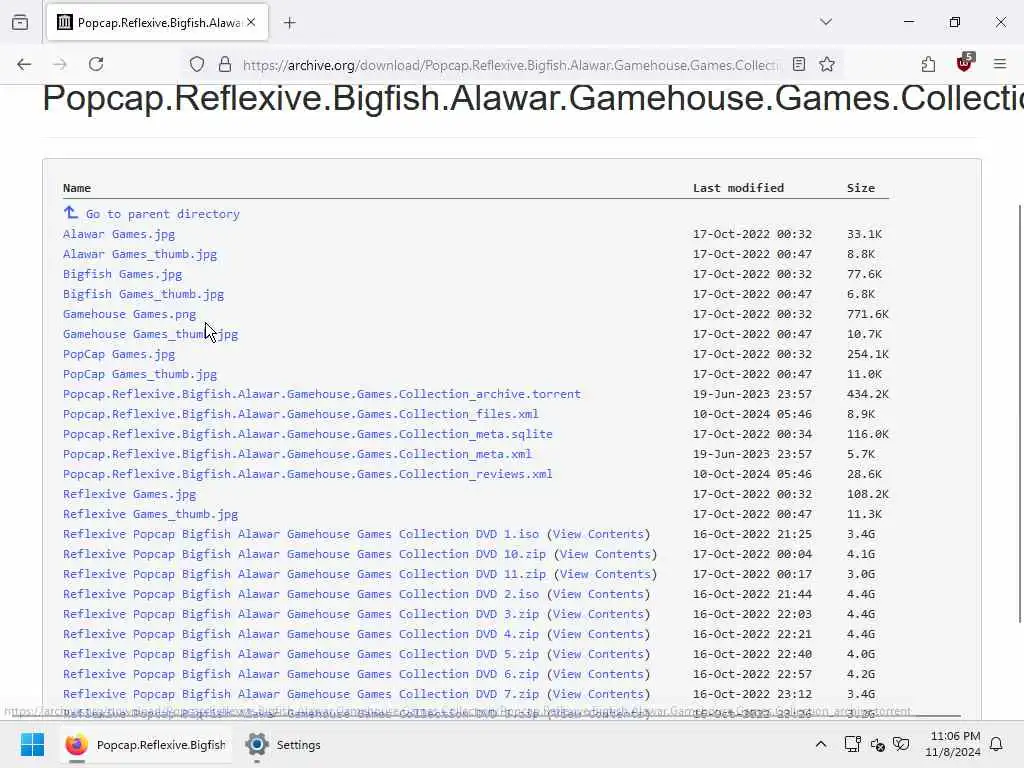Open the Firefox hamburger menu

(x=1000, y=64)
